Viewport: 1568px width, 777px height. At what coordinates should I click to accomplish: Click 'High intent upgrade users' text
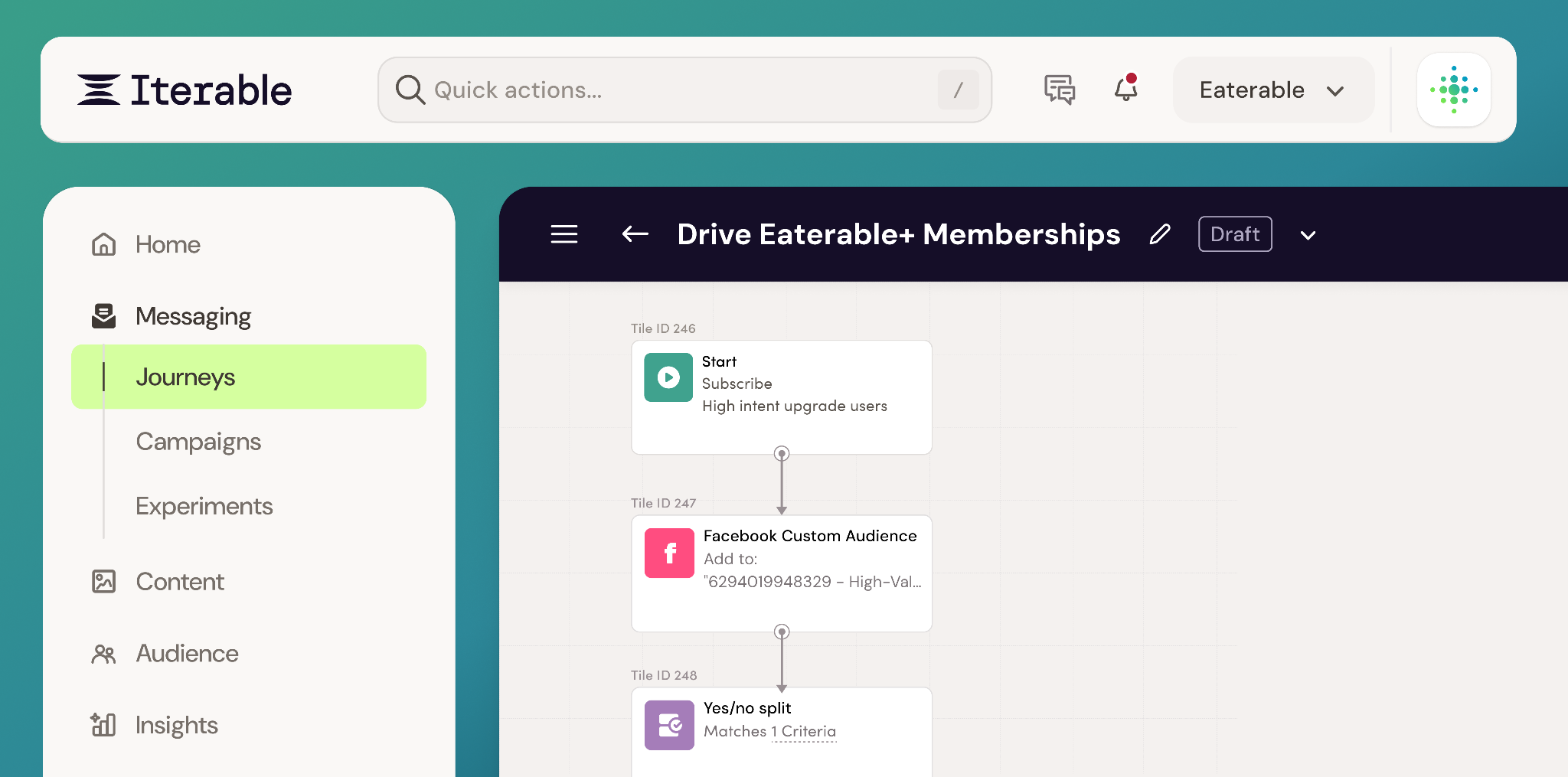coord(795,406)
